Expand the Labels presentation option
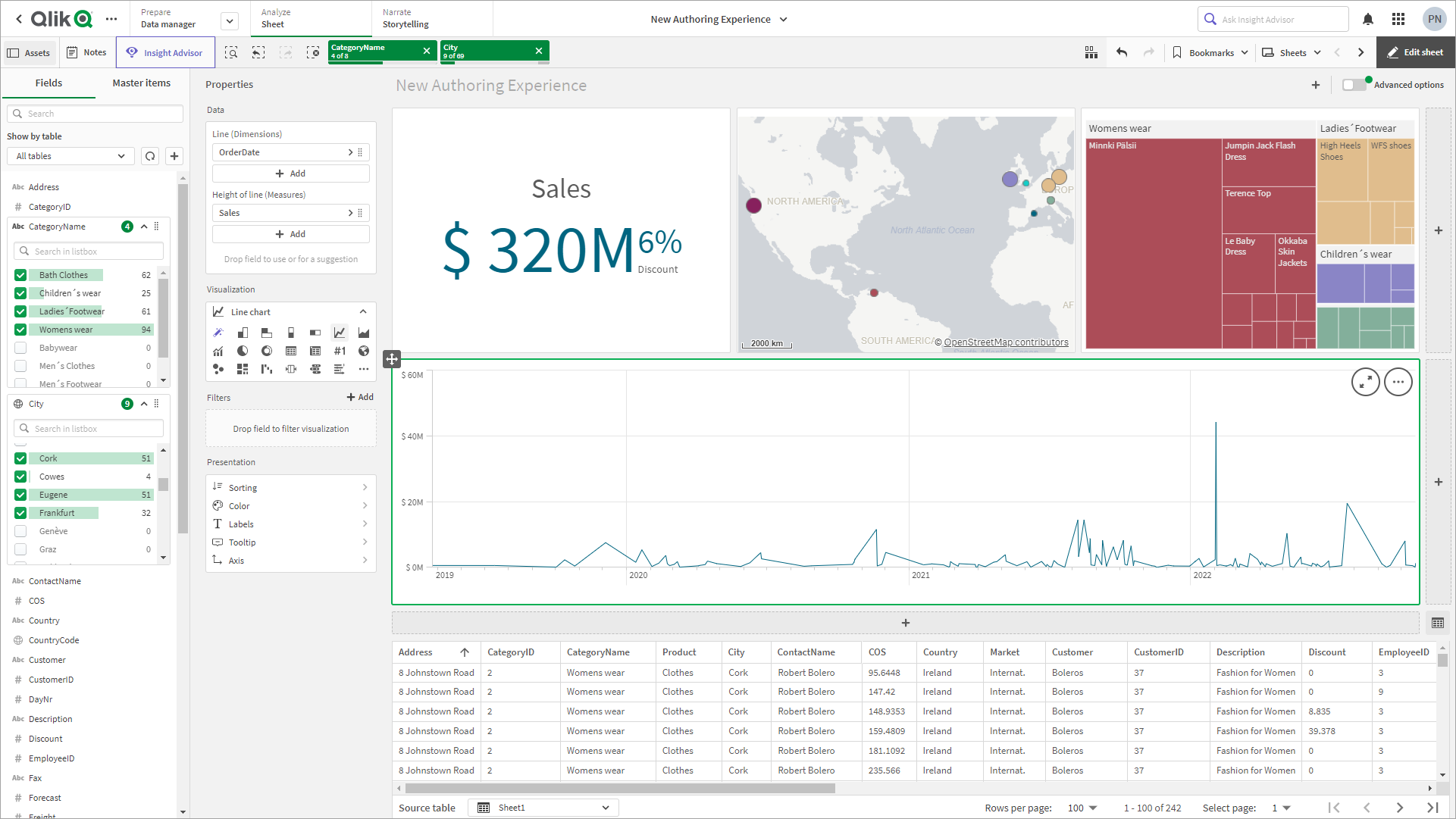This screenshot has height=819, width=1456. point(290,524)
